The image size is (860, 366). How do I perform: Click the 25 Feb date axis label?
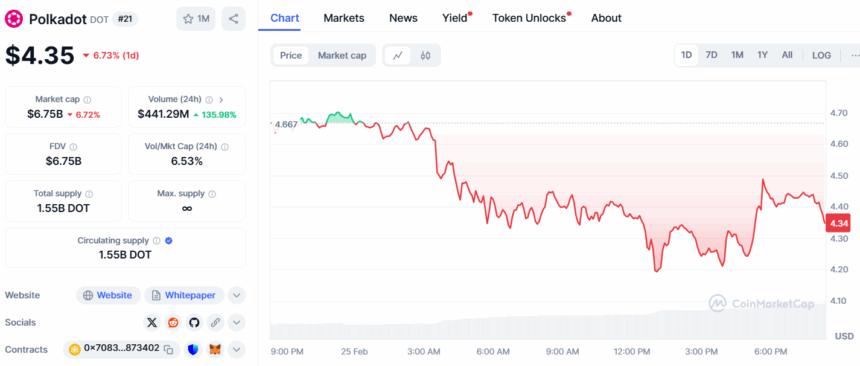[354, 351]
